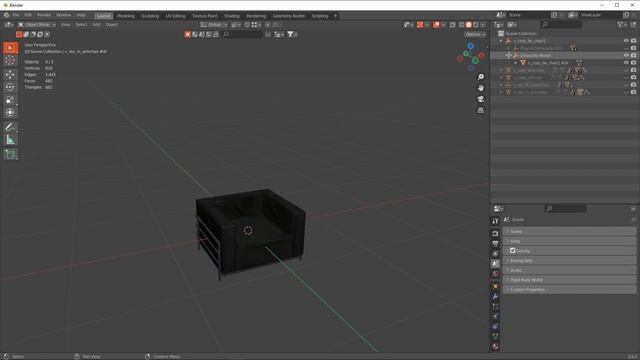Open the Physics properties tab

[495, 317]
